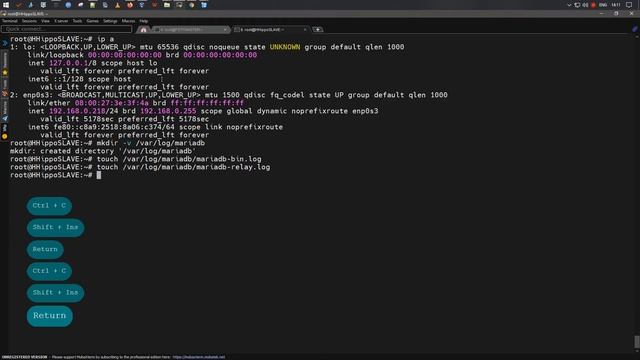Click the inet6 fe80::c8a9:2518:8a06:c374/64 line

point(155,127)
